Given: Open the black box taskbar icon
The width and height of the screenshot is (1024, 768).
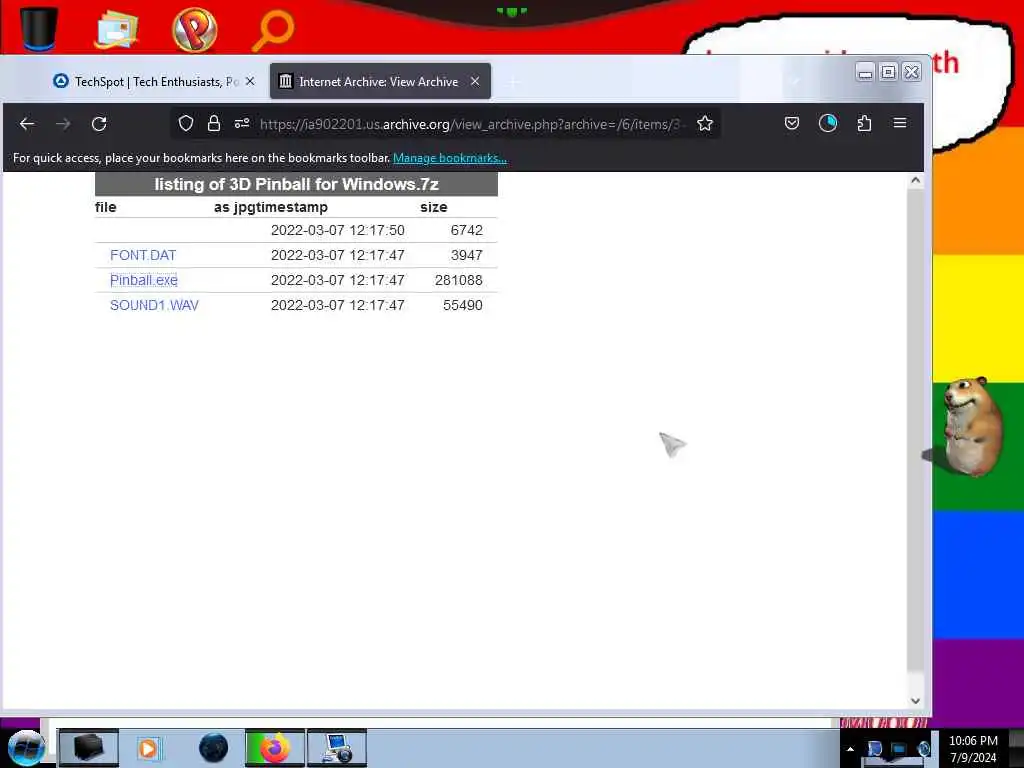Looking at the screenshot, I should pyautogui.click(x=89, y=748).
